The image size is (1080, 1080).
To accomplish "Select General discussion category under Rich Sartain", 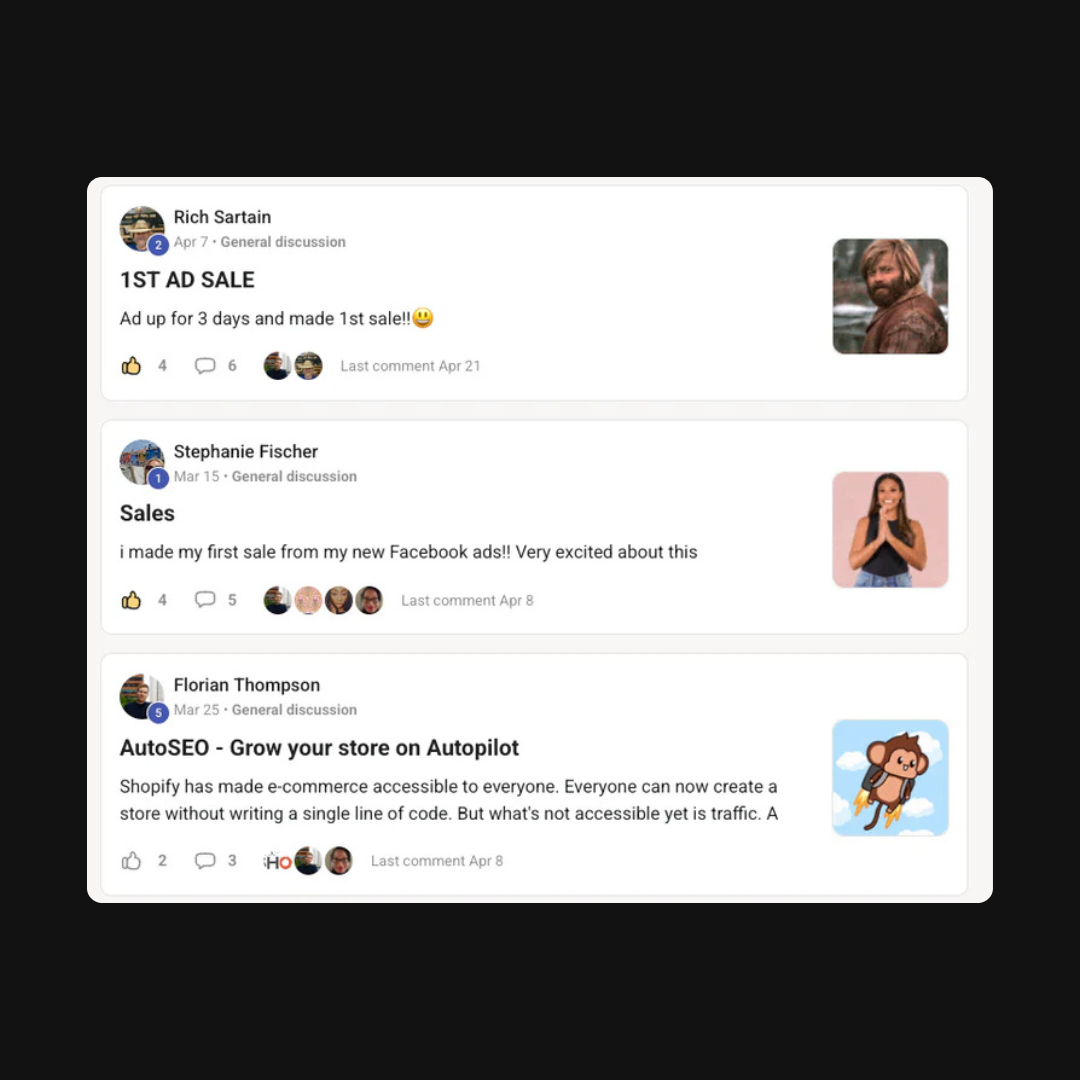I will 283,242.
